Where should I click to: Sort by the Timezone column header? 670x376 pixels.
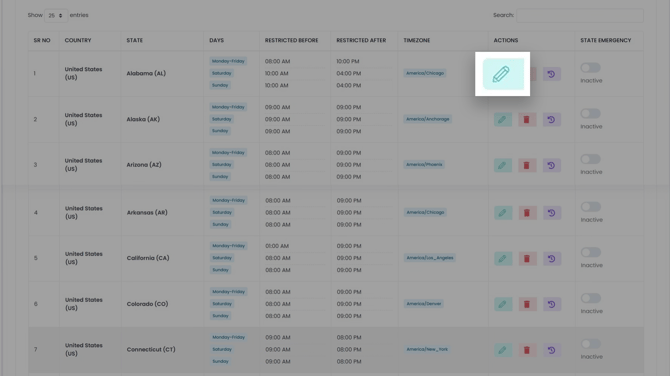point(417,40)
